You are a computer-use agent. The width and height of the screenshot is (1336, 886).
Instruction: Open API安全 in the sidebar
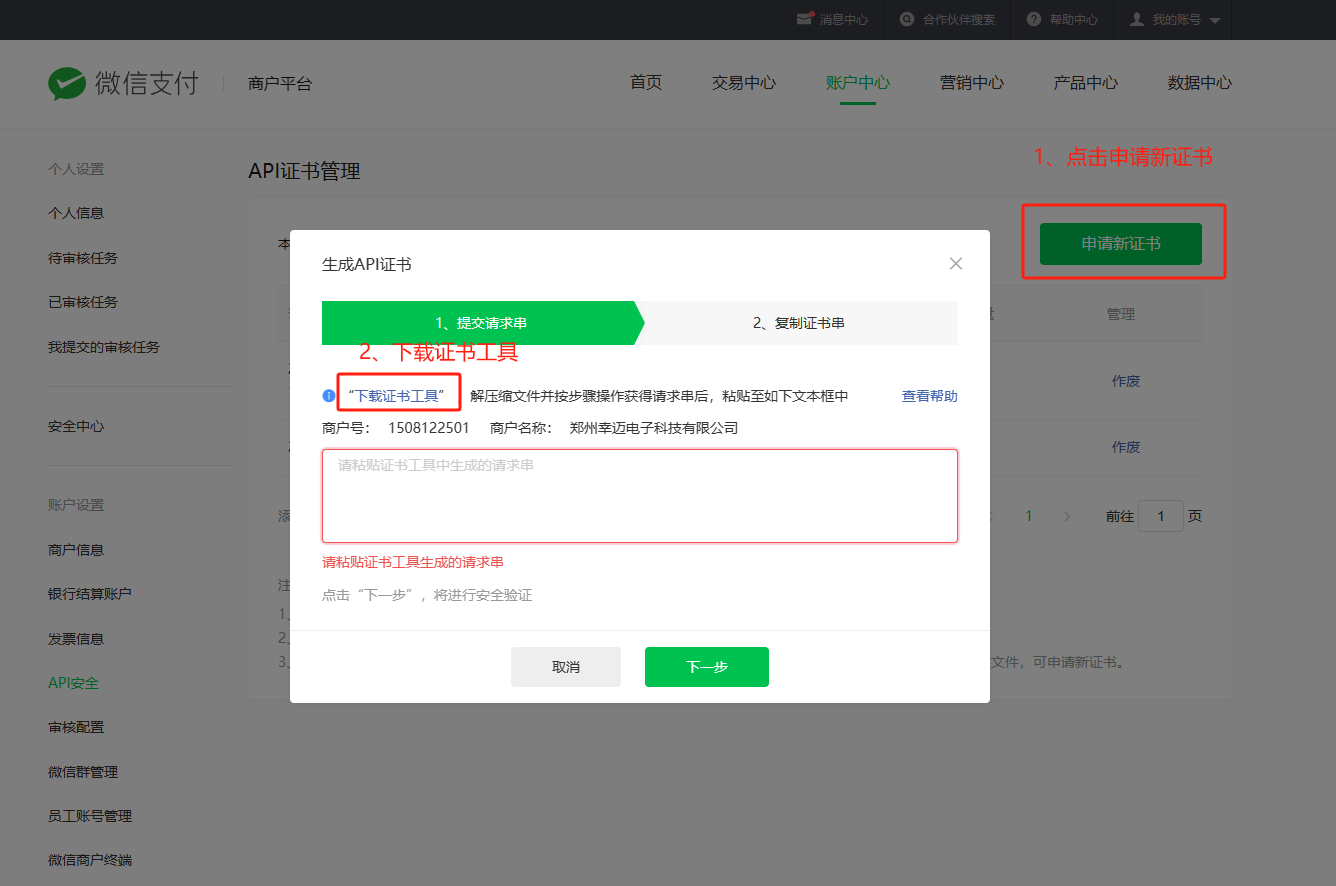point(74,683)
